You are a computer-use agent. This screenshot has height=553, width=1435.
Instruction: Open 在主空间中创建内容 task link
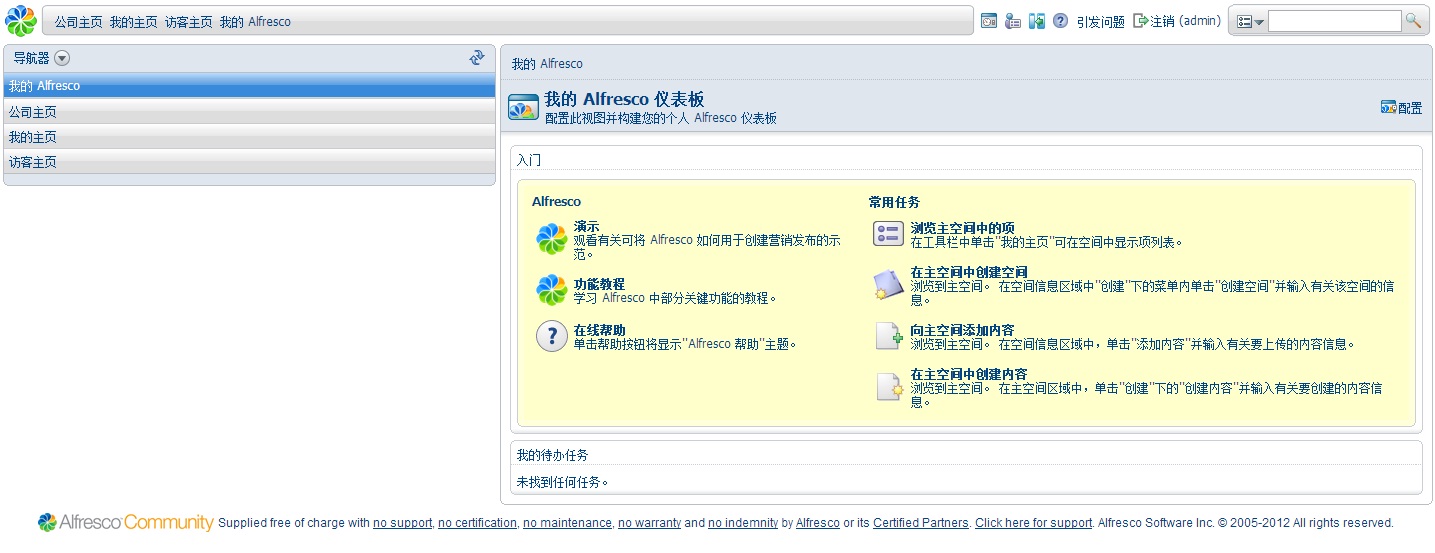point(969,374)
